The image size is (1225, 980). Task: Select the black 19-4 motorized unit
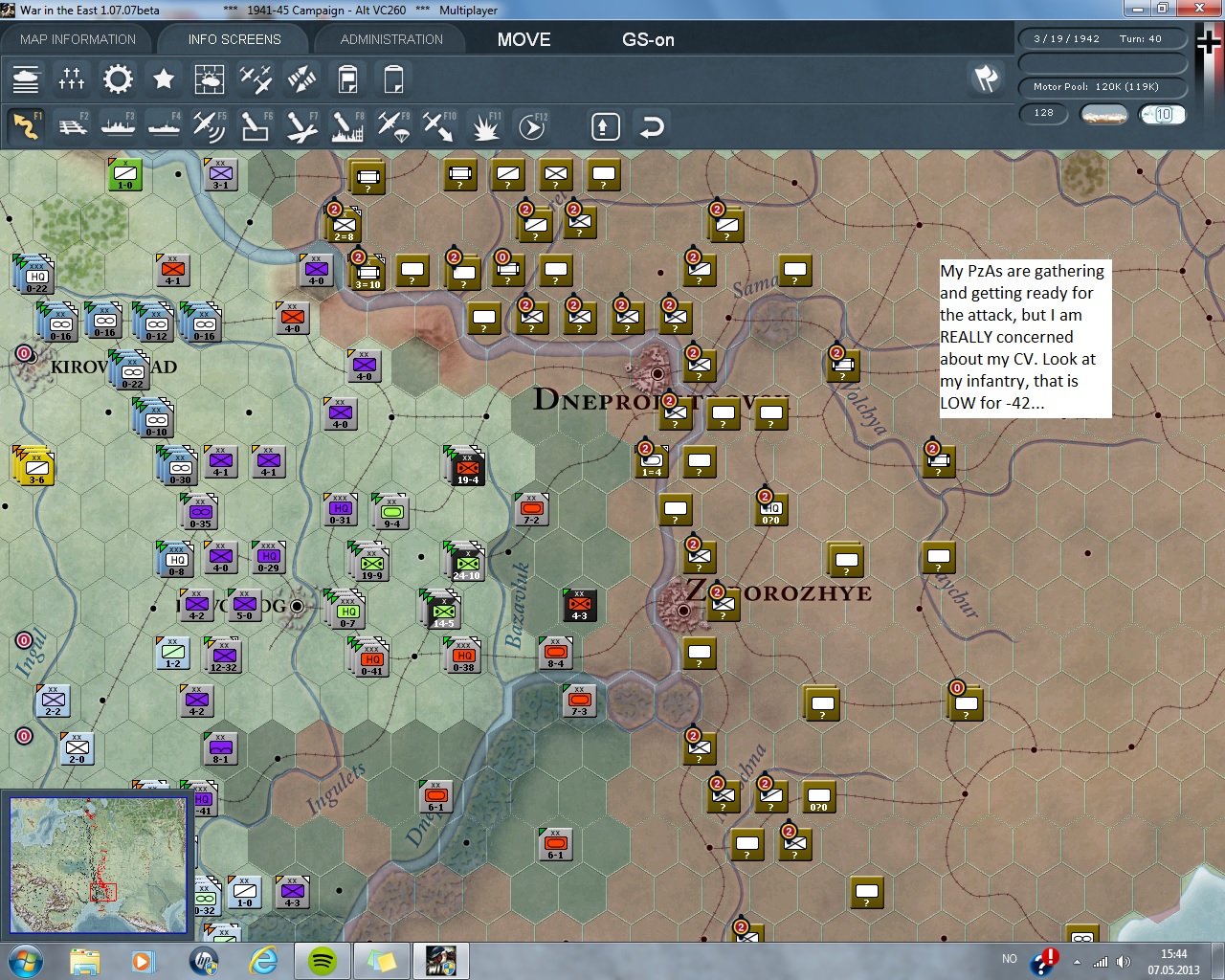467,468
